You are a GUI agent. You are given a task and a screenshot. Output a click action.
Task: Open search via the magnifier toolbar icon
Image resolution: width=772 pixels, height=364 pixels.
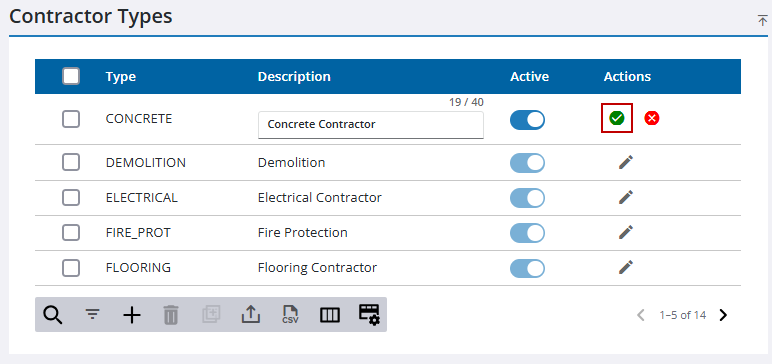[x=53, y=314]
